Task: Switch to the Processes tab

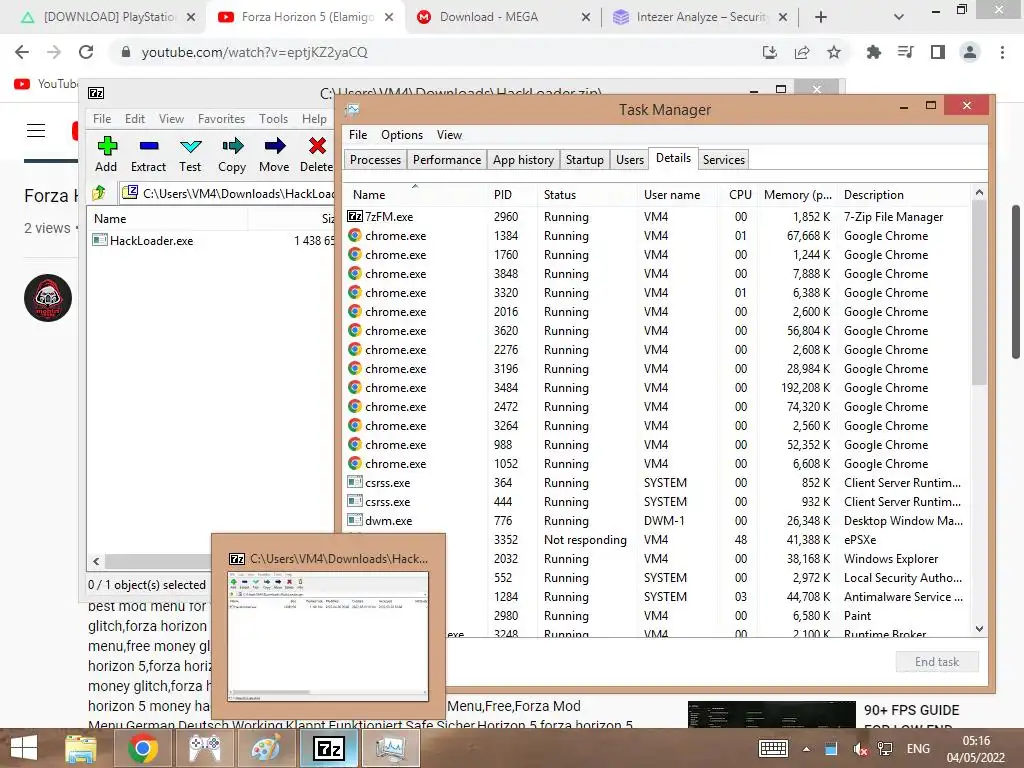Action: point(375,160)
